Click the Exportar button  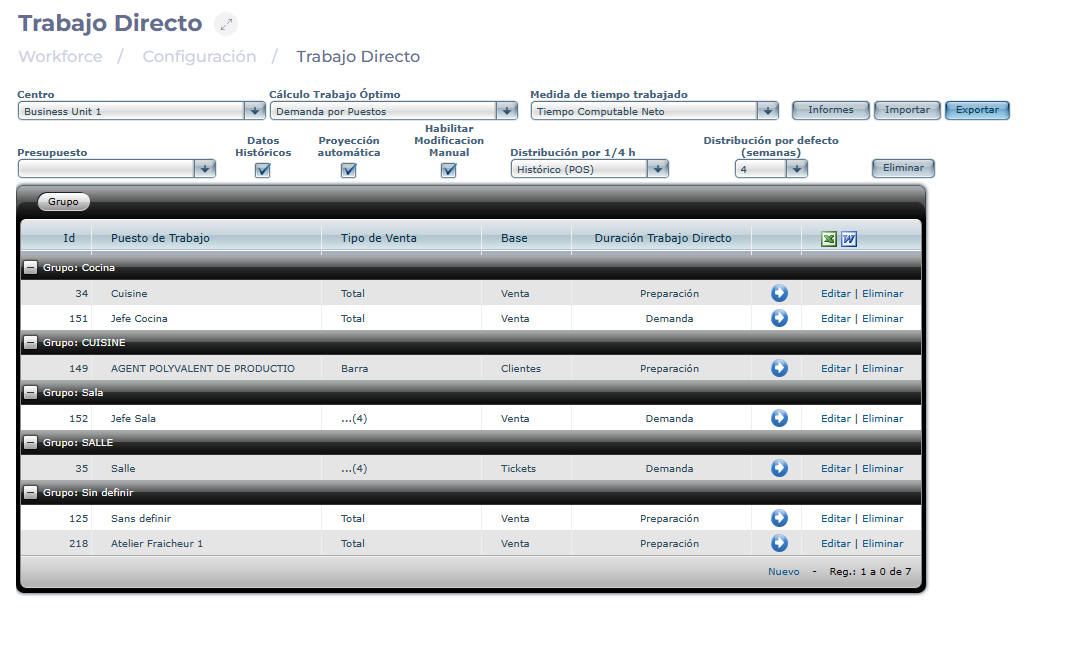pos(977,110)
